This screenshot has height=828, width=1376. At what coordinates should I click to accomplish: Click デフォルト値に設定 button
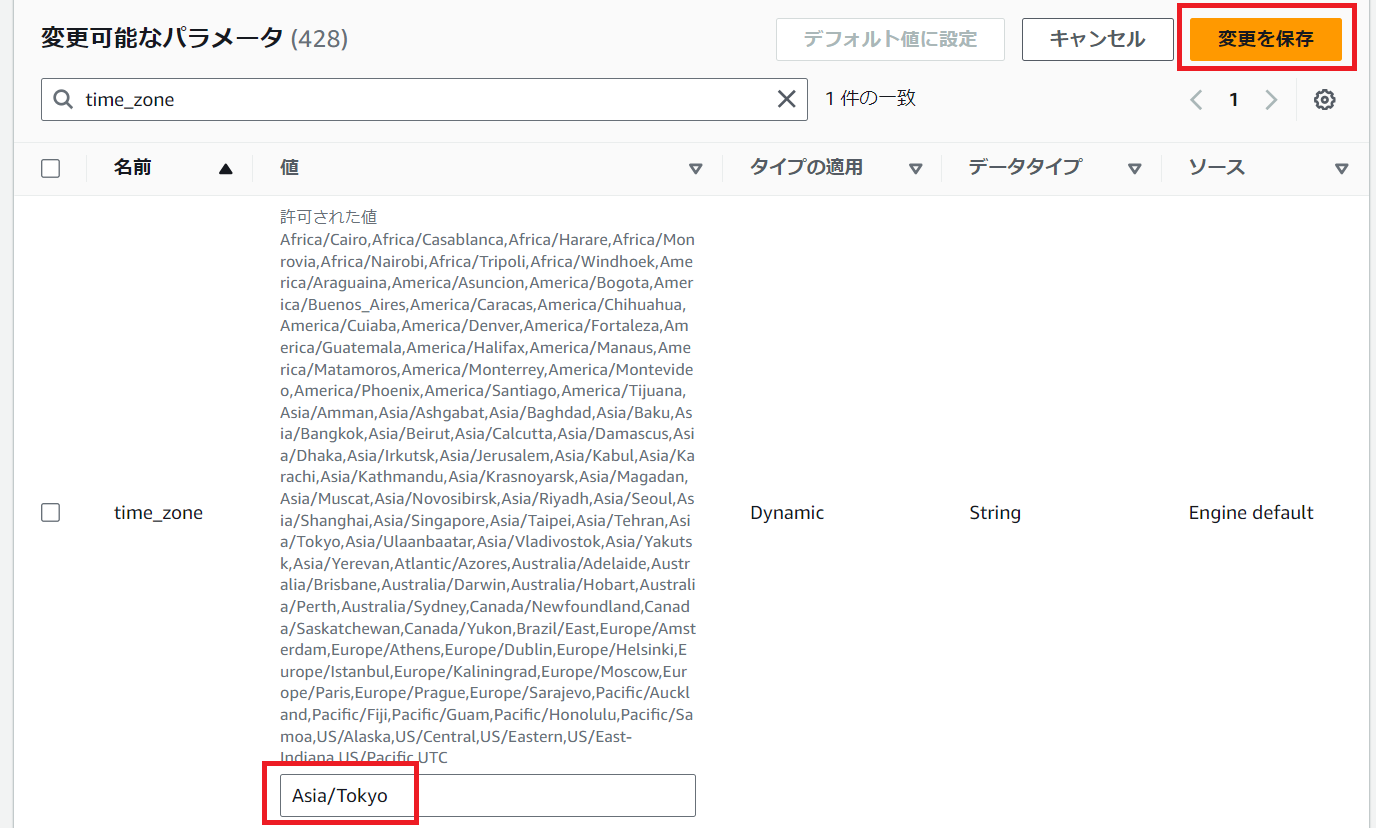(x=890, y=39)
